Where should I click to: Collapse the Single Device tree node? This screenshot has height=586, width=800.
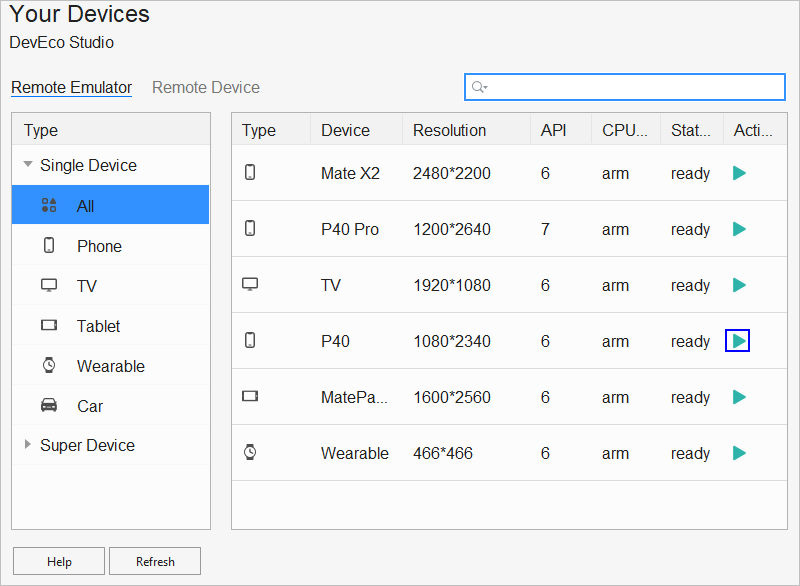point(28,165)
